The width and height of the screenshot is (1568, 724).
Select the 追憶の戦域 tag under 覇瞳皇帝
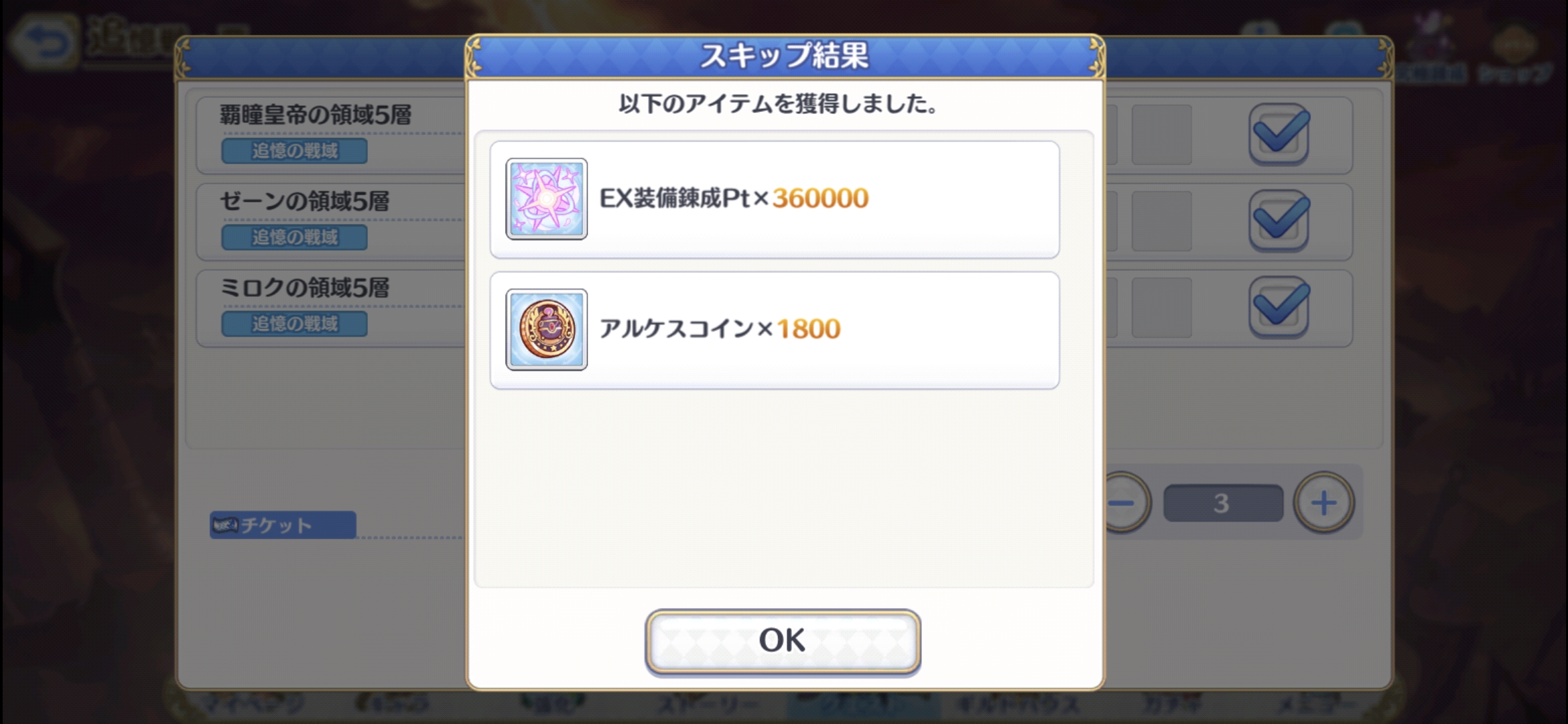(294, 151)
